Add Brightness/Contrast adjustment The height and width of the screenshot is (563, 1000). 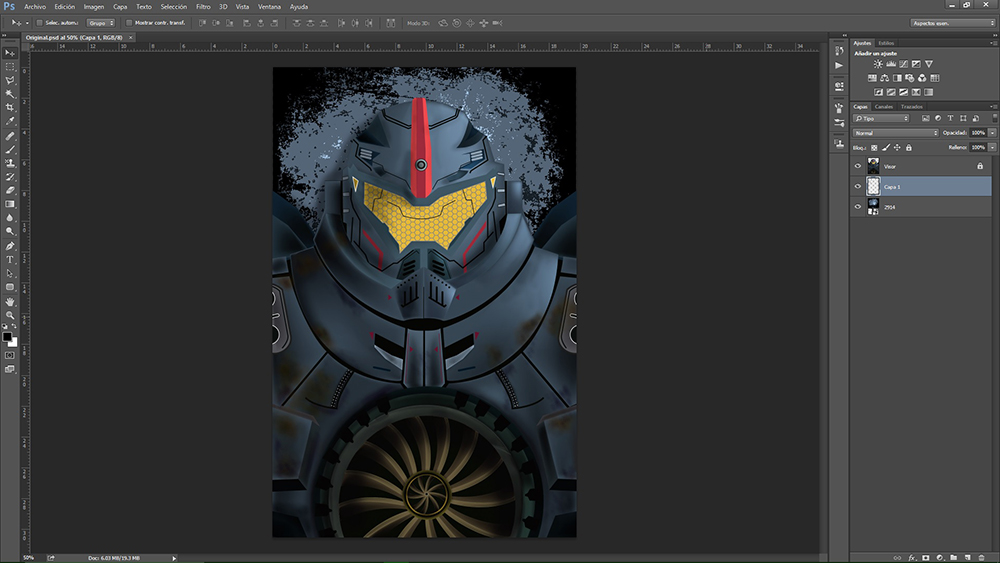878,64
